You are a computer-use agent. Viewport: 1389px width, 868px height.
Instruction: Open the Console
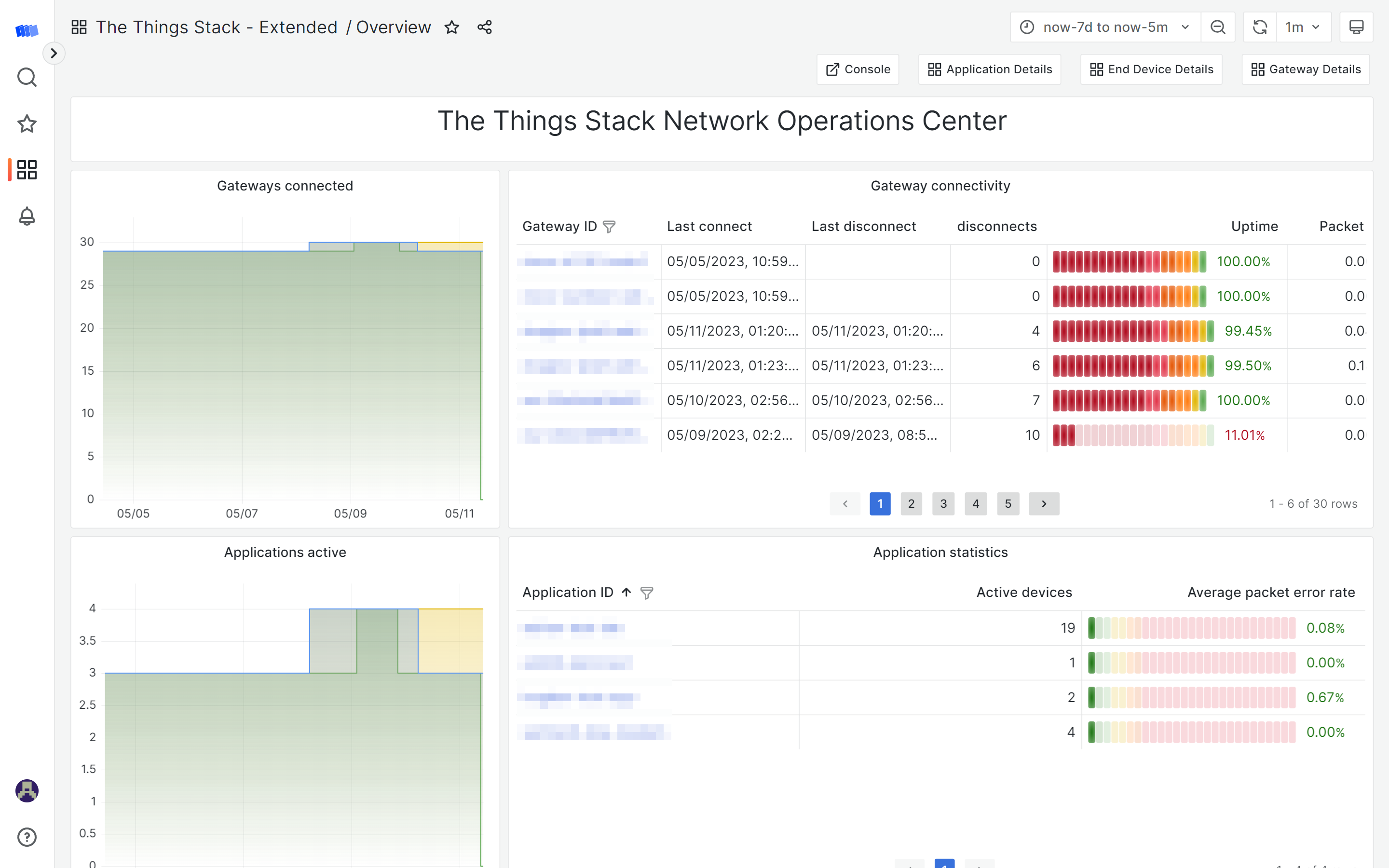857,69
